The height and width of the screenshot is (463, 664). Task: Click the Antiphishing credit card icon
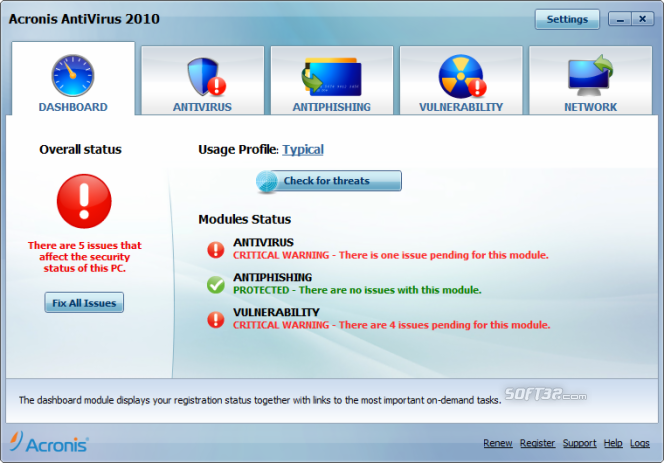pyautogui.click(x=332, y=76)
